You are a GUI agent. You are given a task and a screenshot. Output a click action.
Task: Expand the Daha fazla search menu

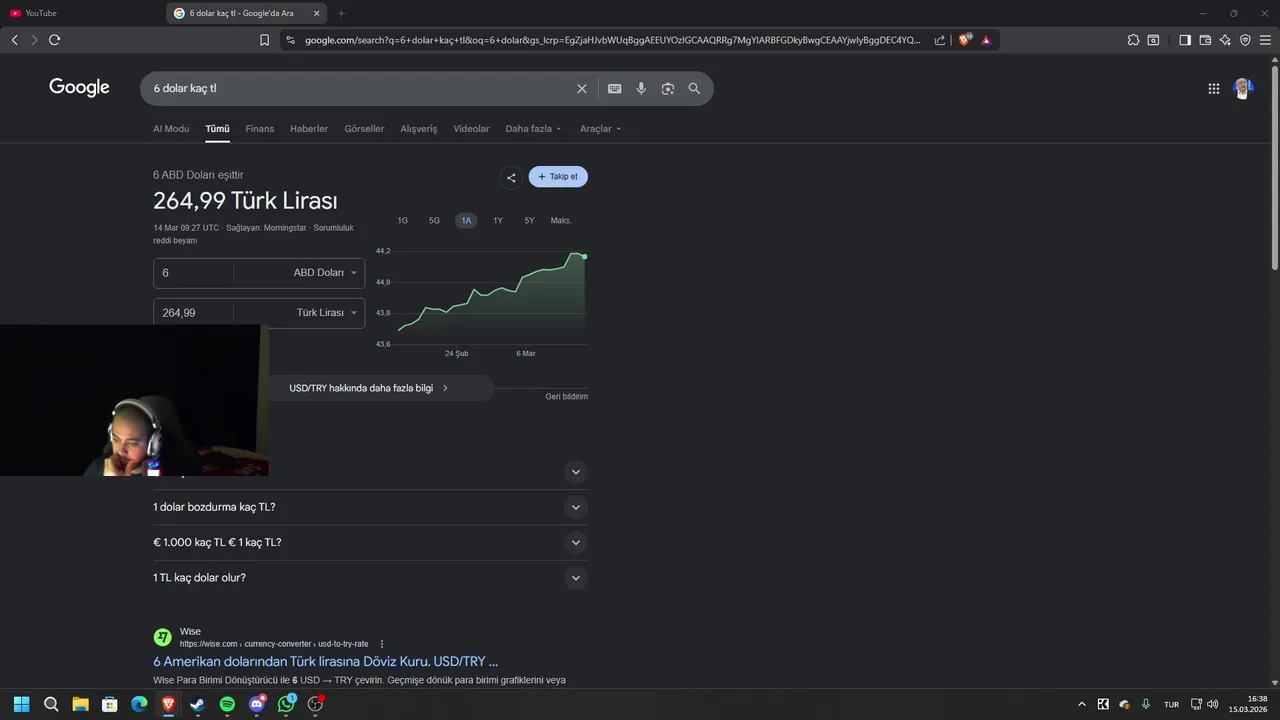coord(533,129)
